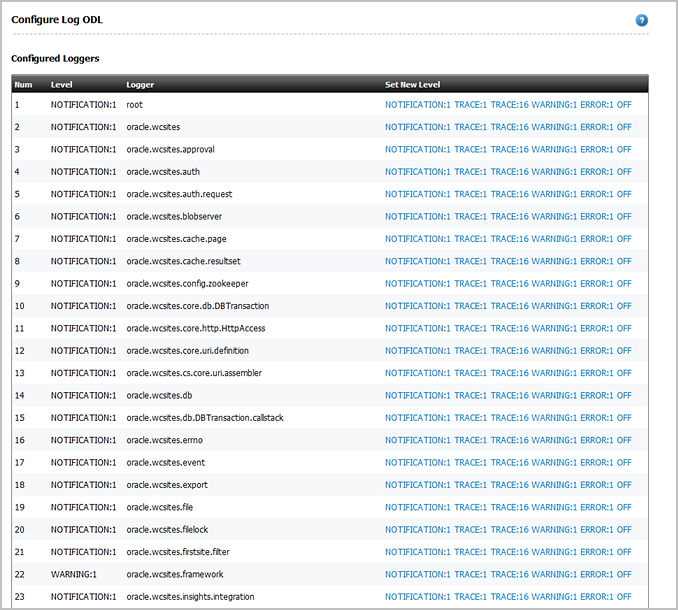Viewport: 678px width, 610px height.
Task: Turn oracle.wcsites.cache.page logger OFF
Action: pos(624,239)
